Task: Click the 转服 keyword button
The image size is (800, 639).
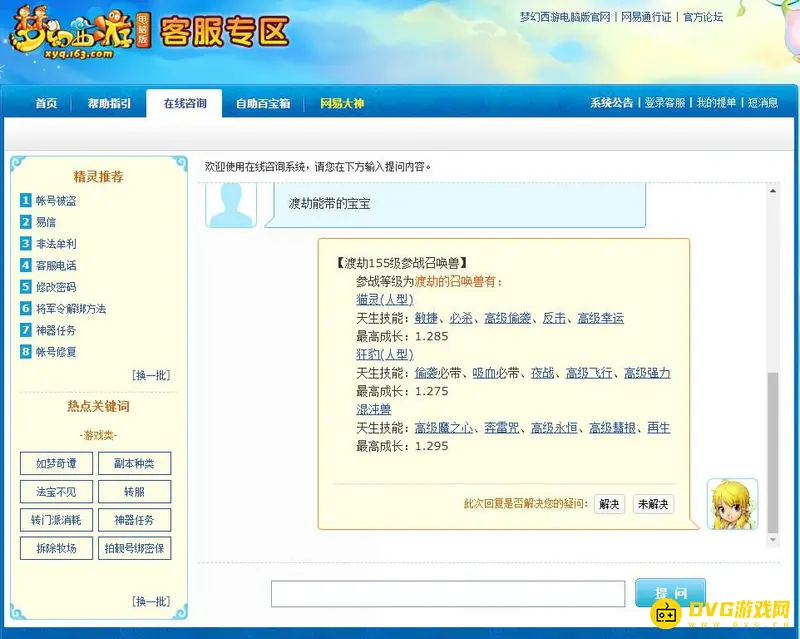Action: (x=134, y=491)
